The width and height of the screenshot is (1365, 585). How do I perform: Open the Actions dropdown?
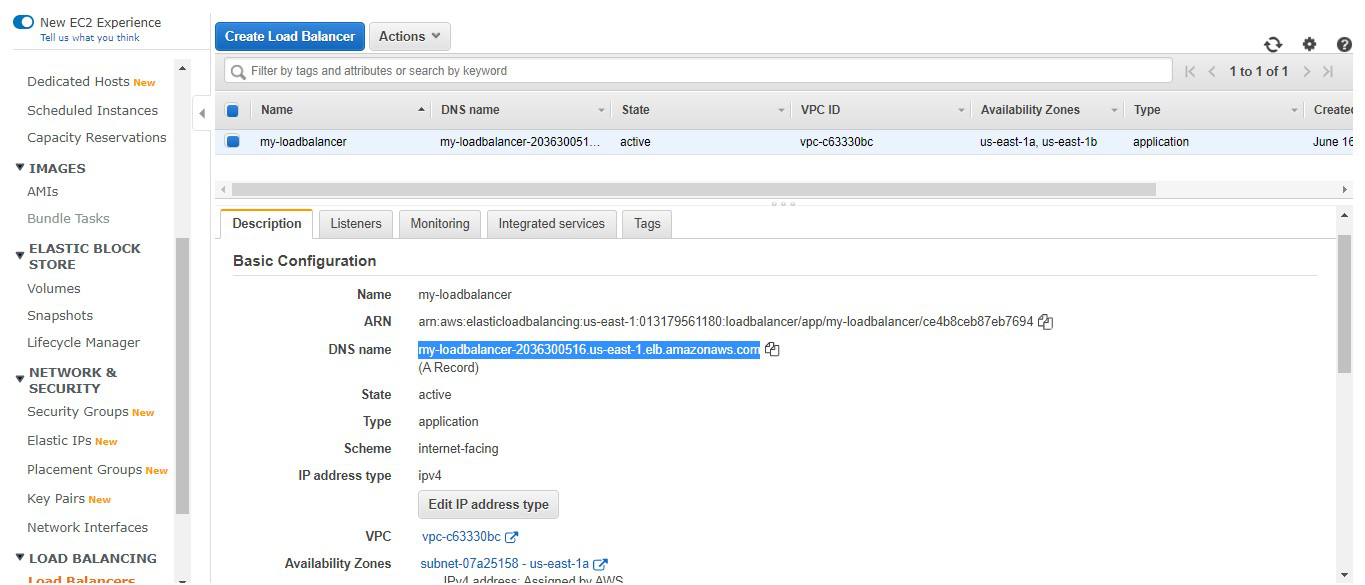click(x=410, y=36)
